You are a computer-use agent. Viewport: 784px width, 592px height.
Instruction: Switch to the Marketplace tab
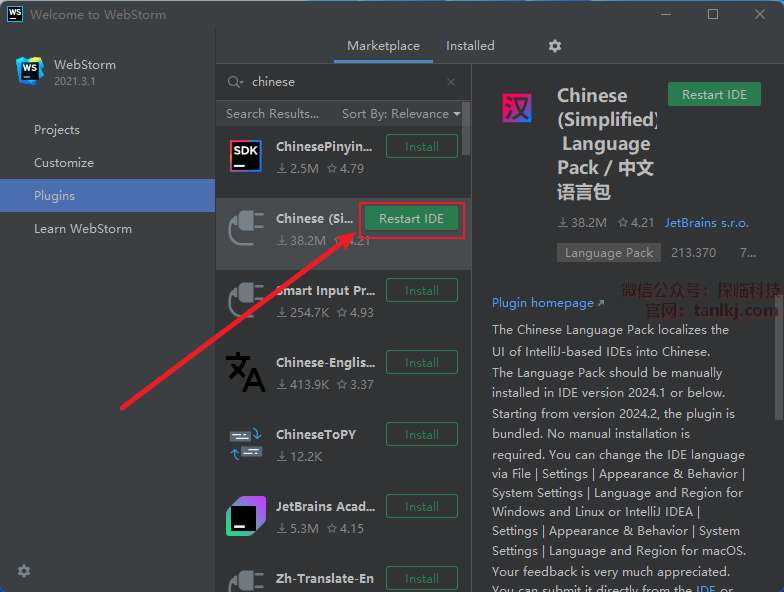coord(384,46)
